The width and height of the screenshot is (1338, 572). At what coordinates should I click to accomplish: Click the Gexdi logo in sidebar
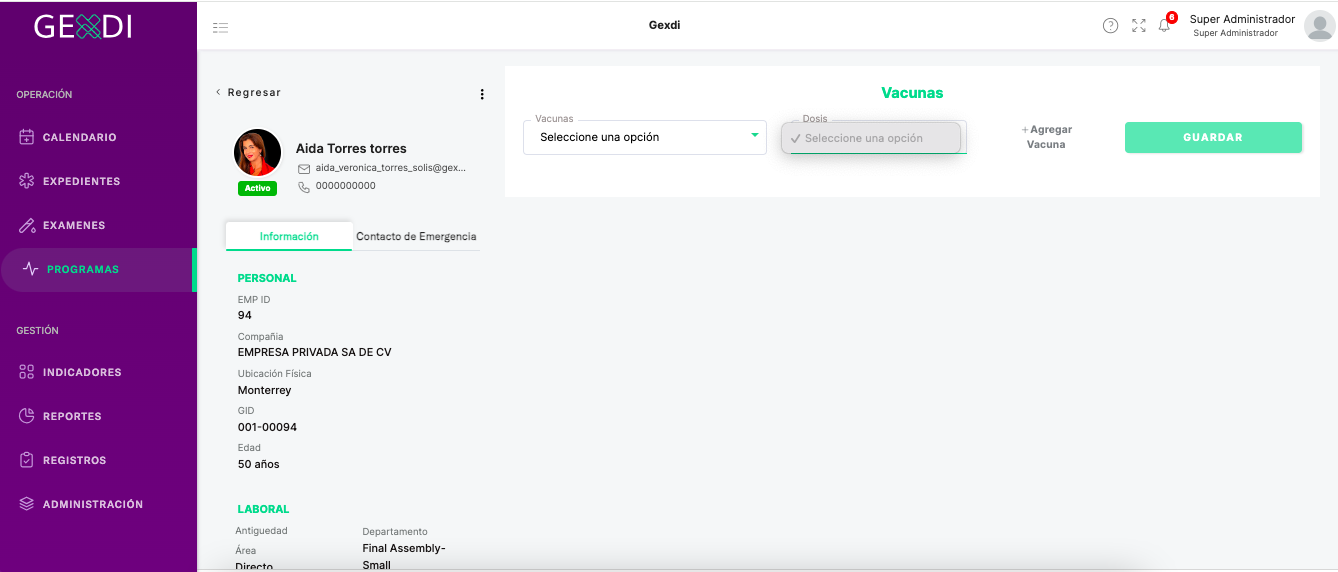[x=83, y=27]
